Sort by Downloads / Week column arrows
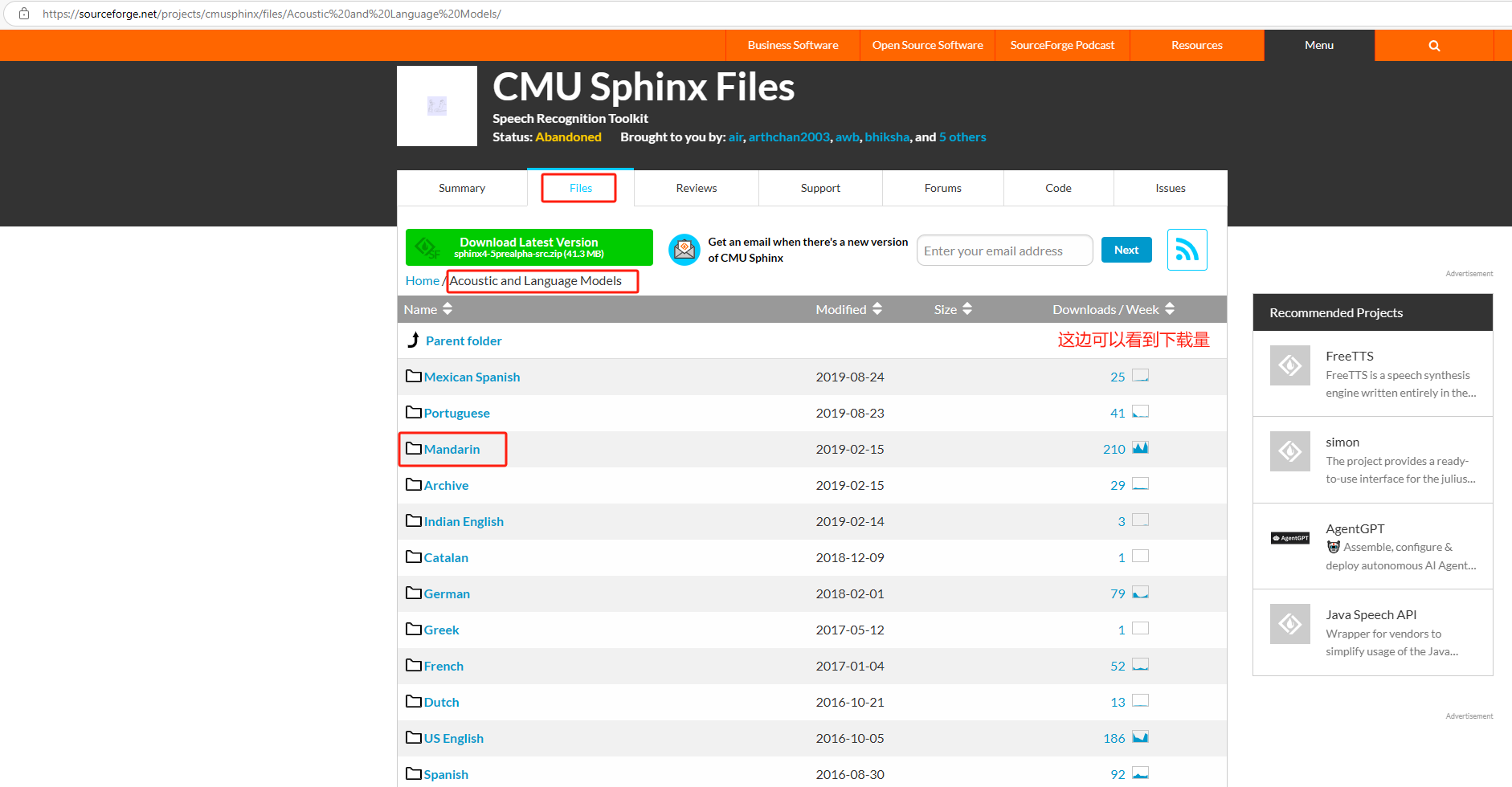The height and width of the screenshot is (787, 1512). (x=1170, y=309)
